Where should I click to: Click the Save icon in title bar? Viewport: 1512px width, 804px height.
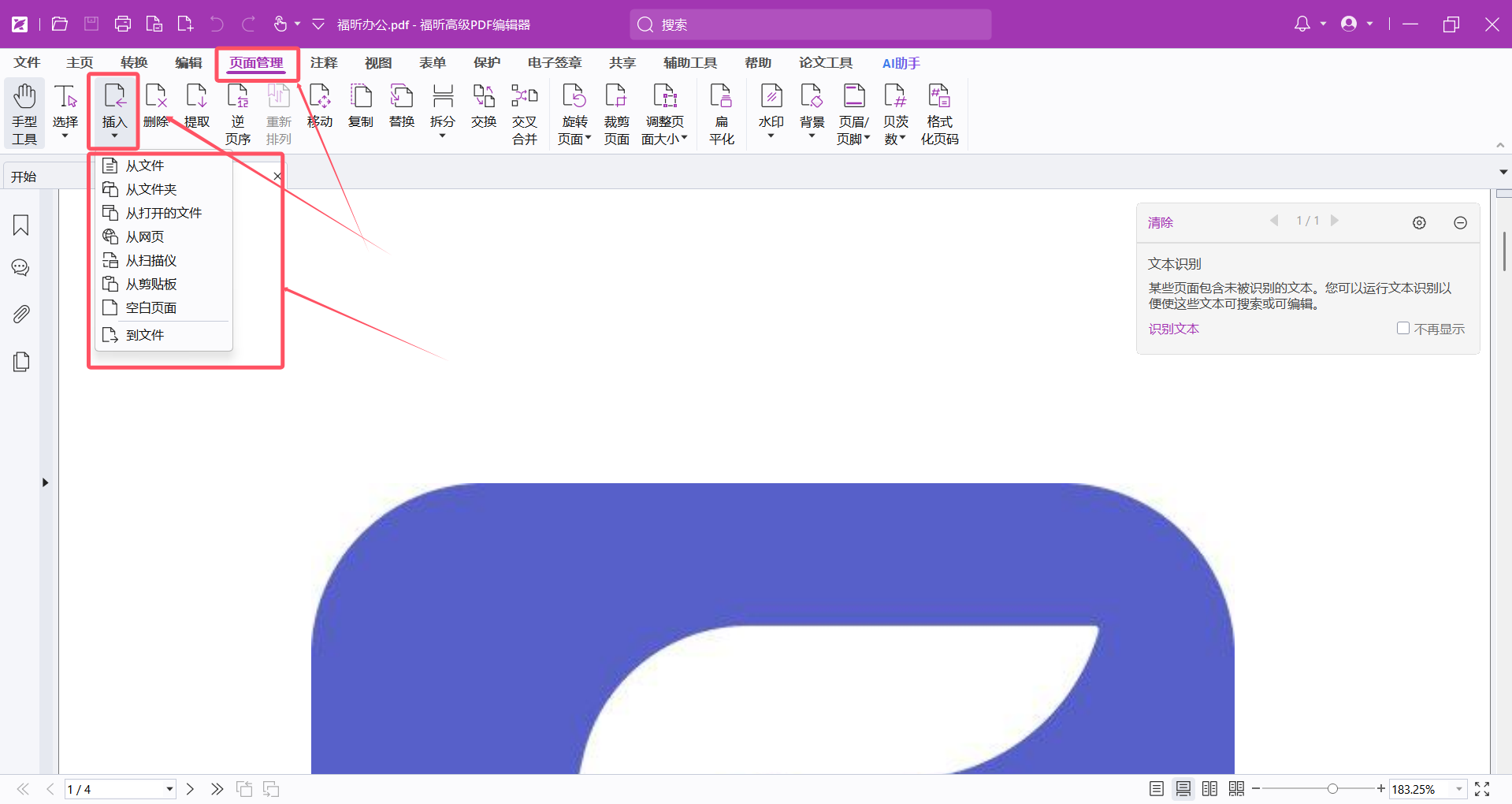coord(91,24)
